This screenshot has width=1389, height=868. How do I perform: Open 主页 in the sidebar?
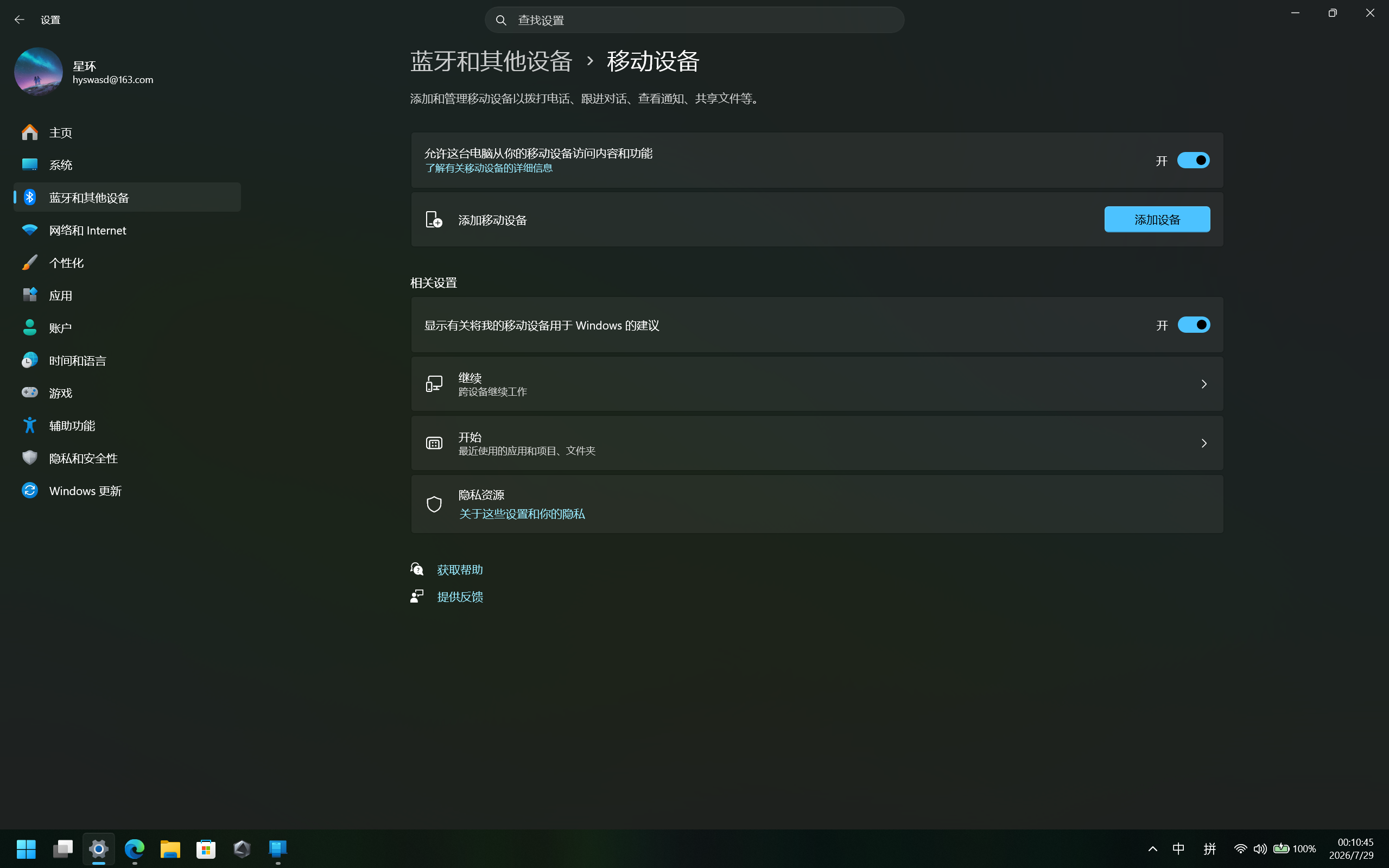[127, 132]
